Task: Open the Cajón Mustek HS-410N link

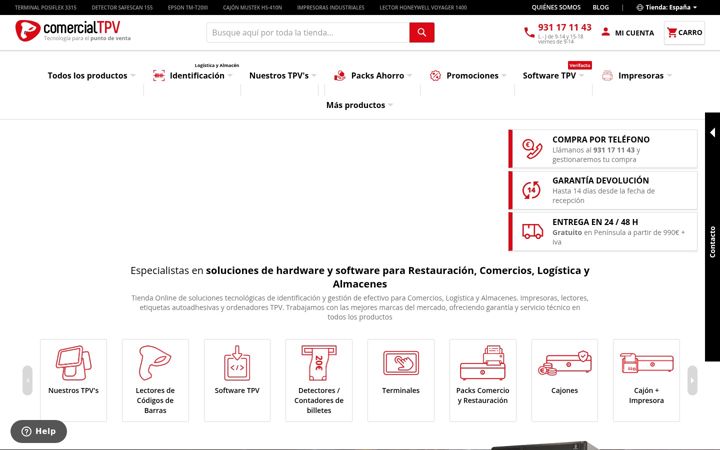Action: point(253,7)
